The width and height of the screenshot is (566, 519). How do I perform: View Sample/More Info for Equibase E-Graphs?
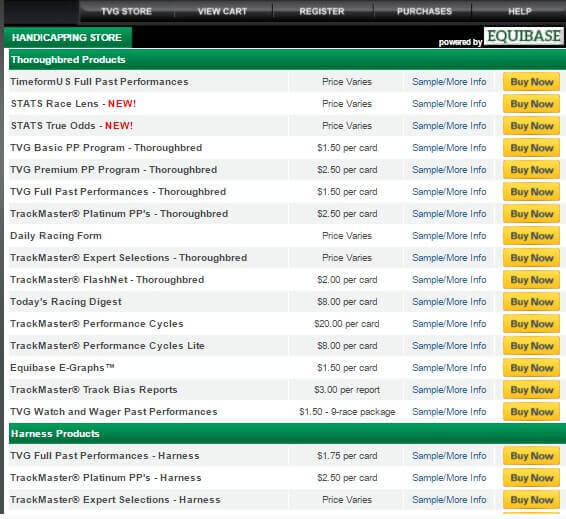point(449,368)
